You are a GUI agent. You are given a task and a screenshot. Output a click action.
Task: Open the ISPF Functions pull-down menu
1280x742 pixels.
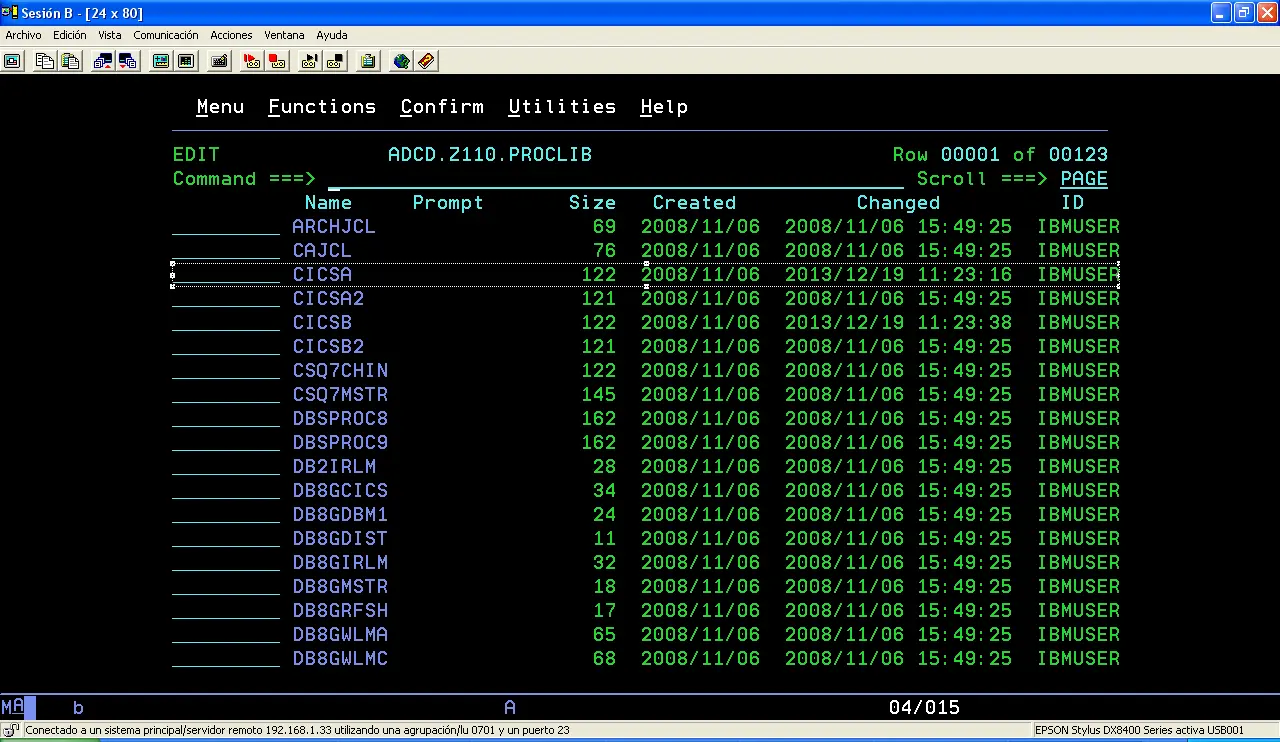[x=322, y=107]
